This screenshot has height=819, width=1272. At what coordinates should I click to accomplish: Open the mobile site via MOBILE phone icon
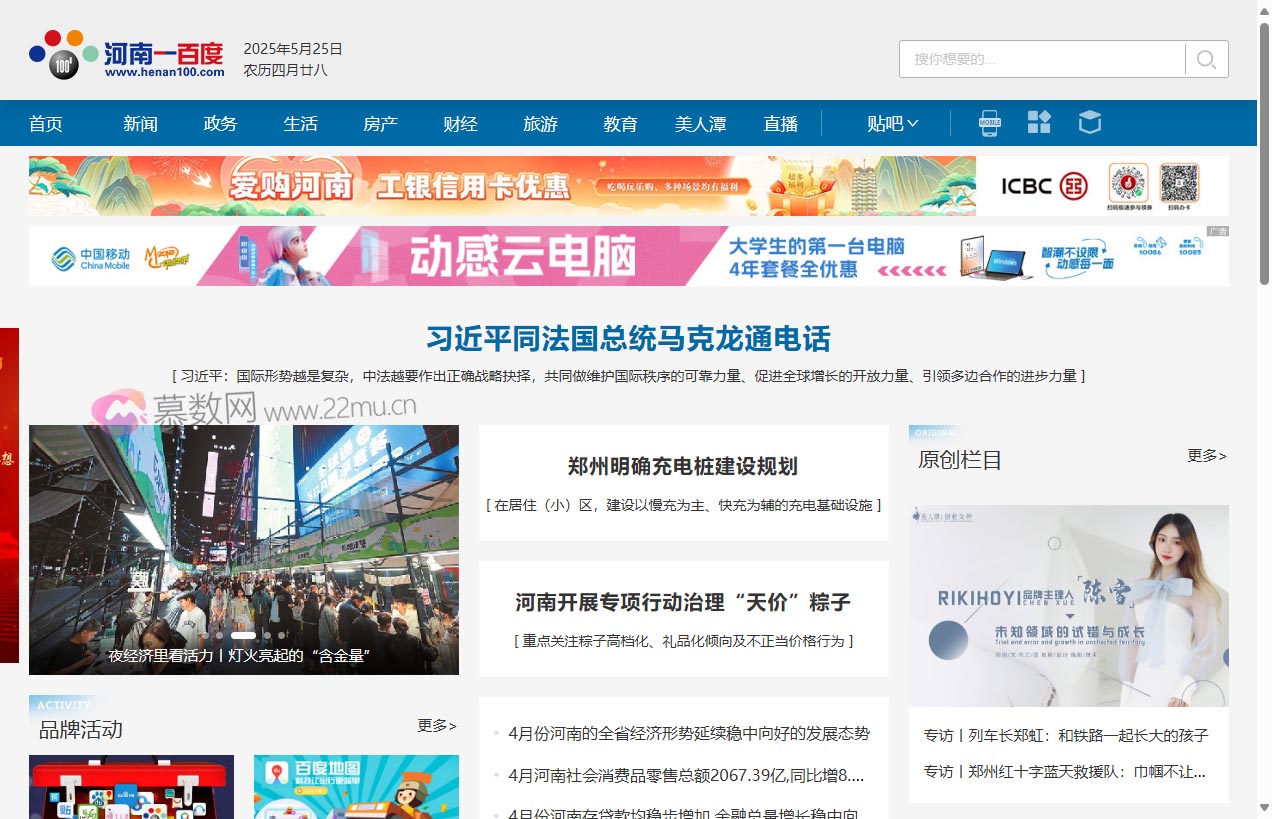990,121
